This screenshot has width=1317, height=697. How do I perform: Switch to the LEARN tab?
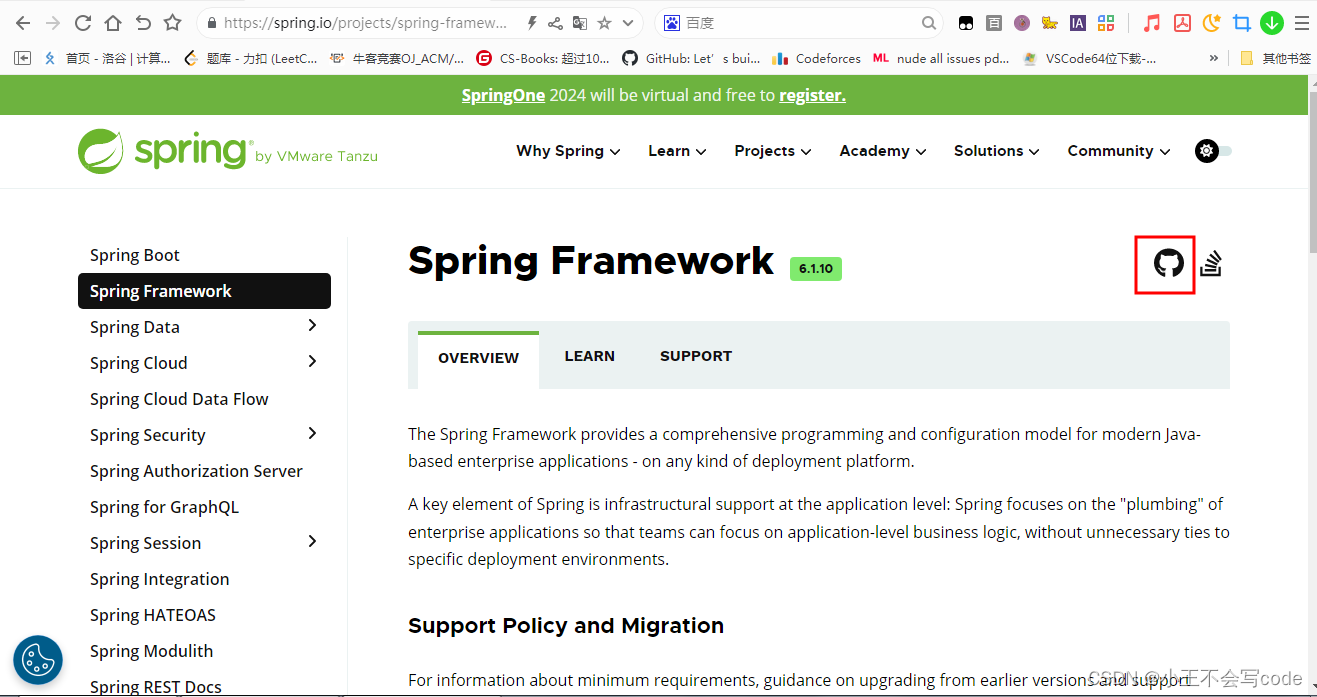[x=589, y=356]
